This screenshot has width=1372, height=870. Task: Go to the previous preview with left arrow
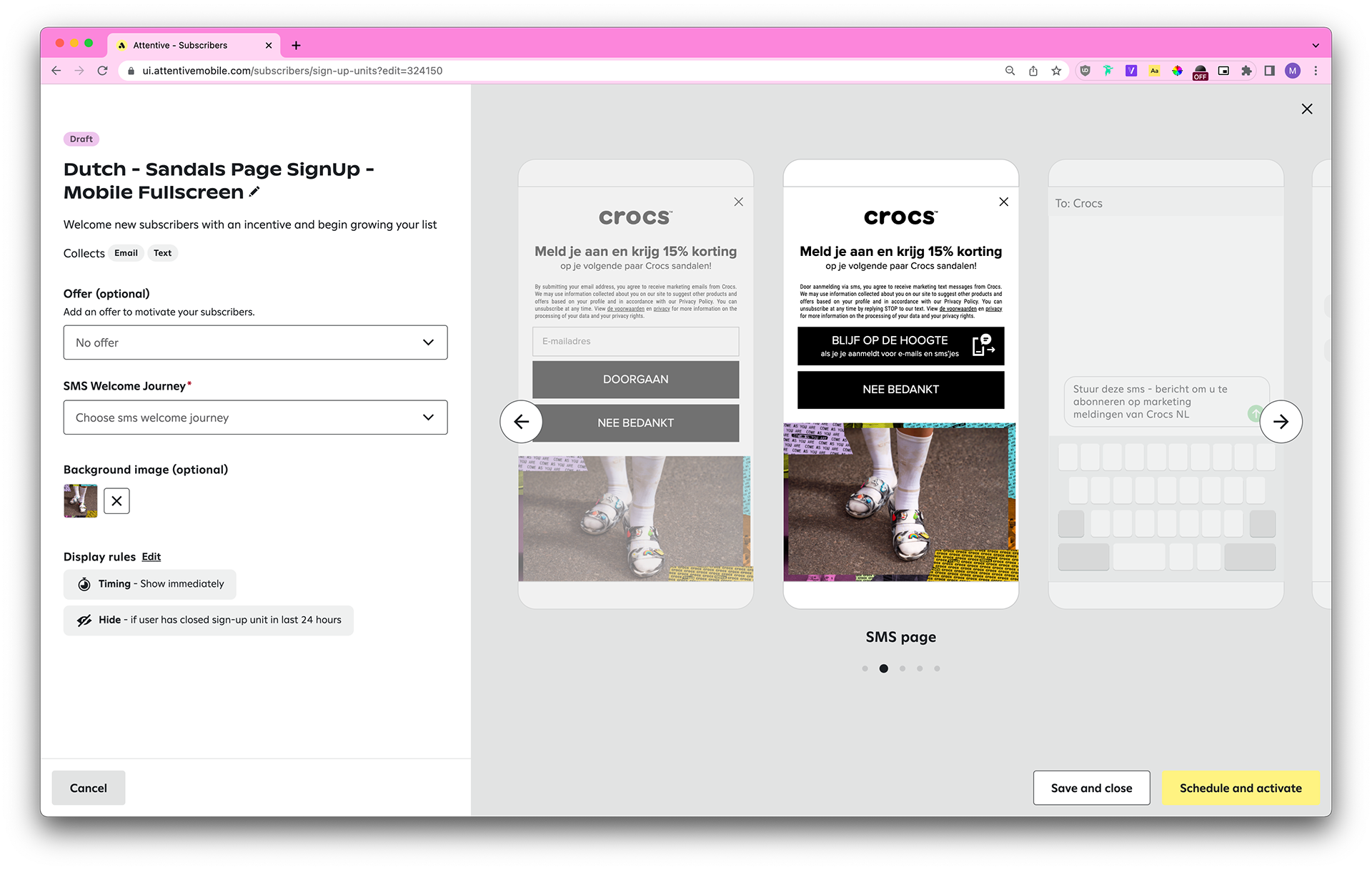[521, 422]
